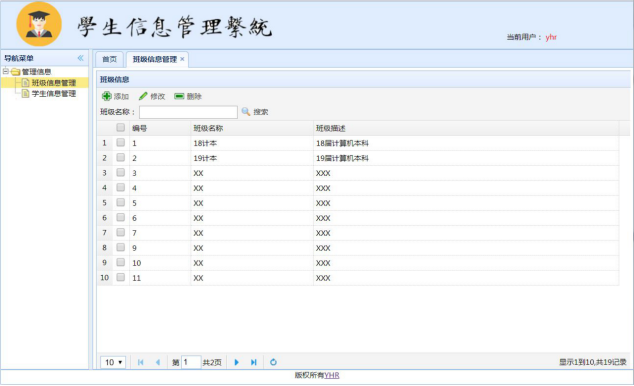This screenshot has height=386, width=634.
Task: Toggle the select-all header checkbox
Action: [120, 128]
